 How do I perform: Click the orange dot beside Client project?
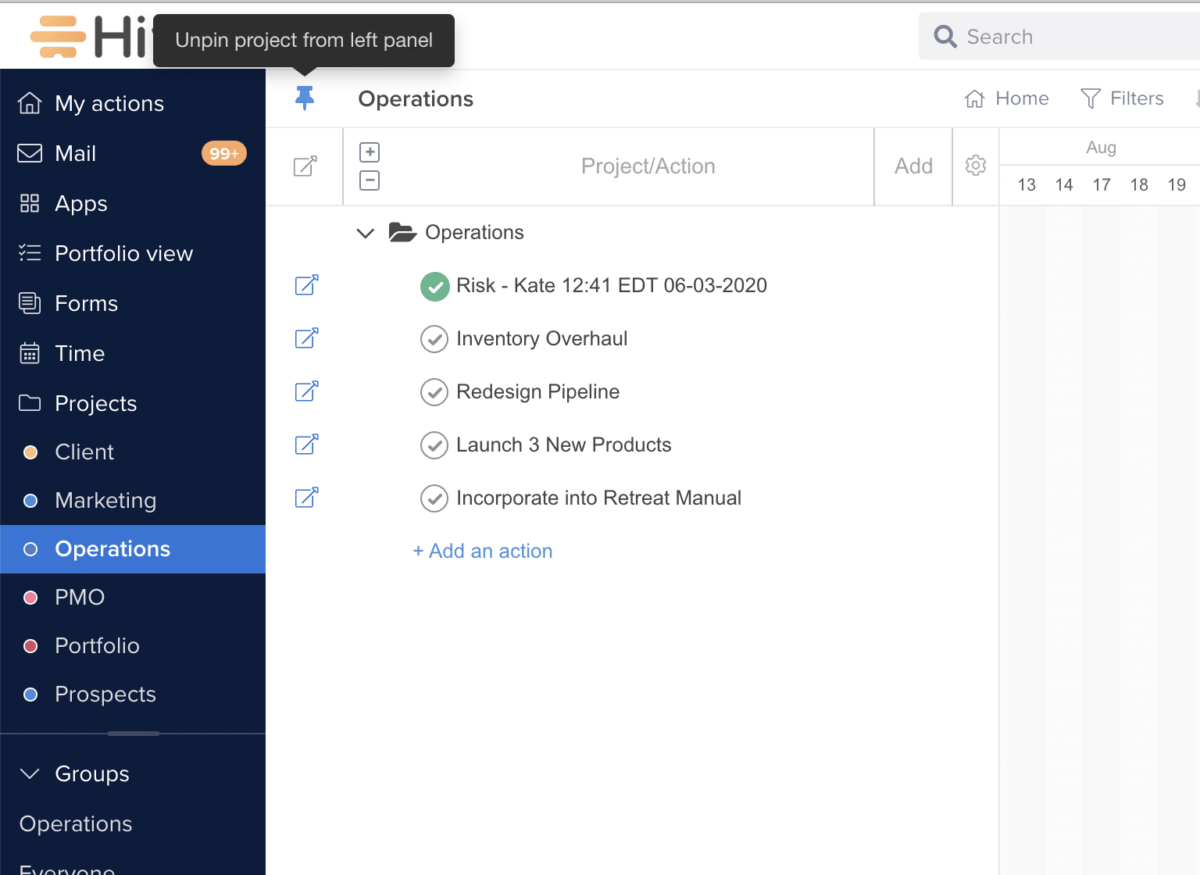tap(30, 452)
